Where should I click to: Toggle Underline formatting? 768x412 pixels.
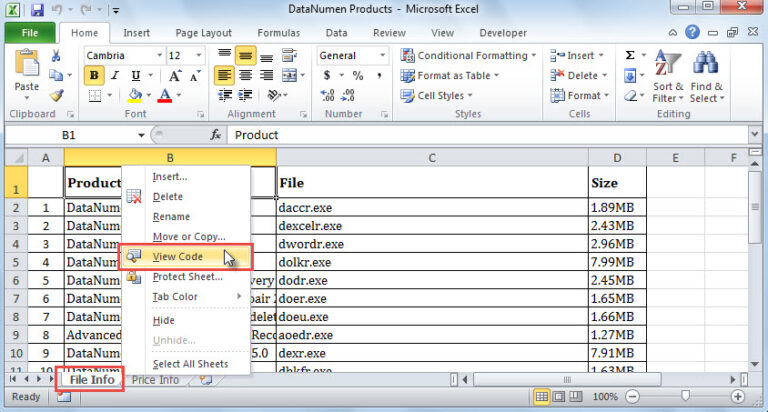coord(136,75)
